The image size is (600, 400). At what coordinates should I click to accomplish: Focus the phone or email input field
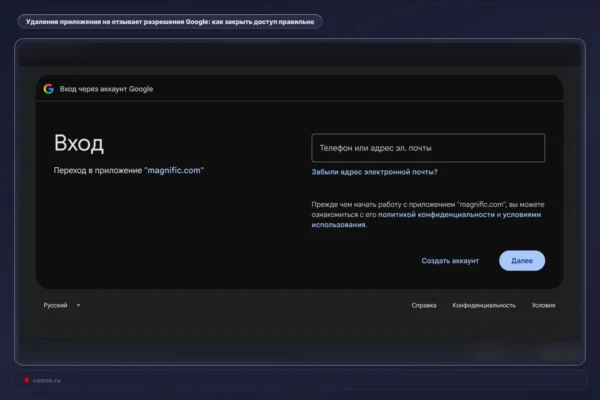pyautogui.click(x=428, y=148)
